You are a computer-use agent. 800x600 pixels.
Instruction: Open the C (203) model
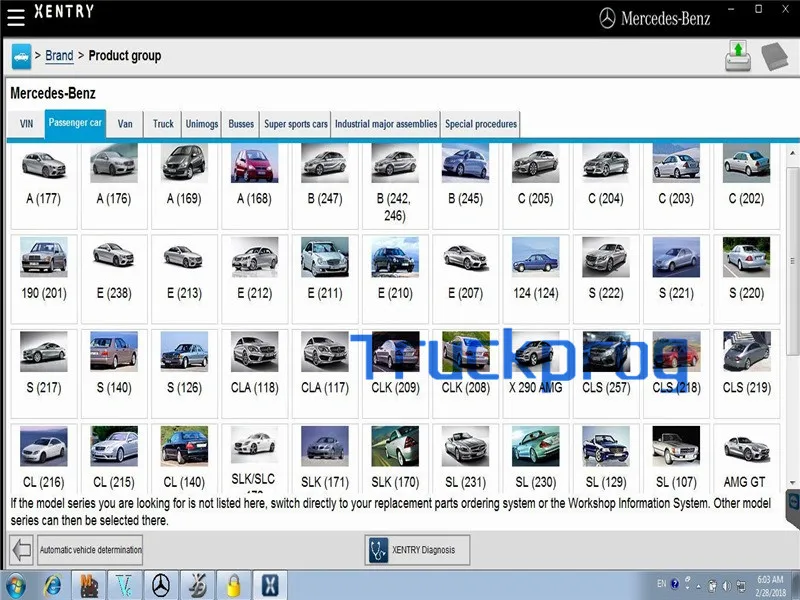point(676,186)
